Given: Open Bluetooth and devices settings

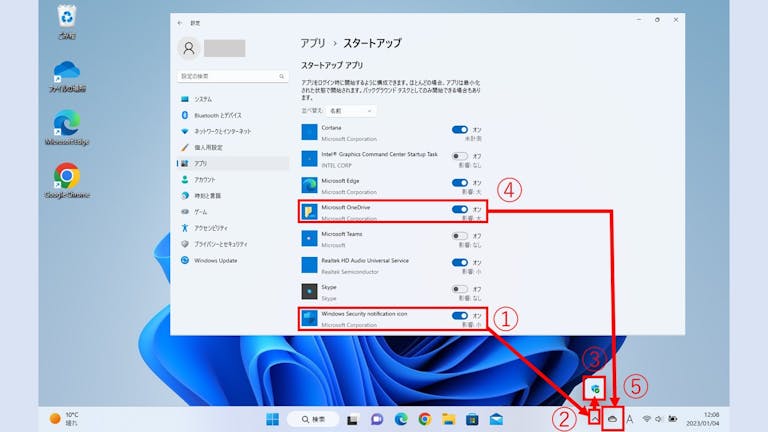Looking at the screenshot, I should [233, 116].
